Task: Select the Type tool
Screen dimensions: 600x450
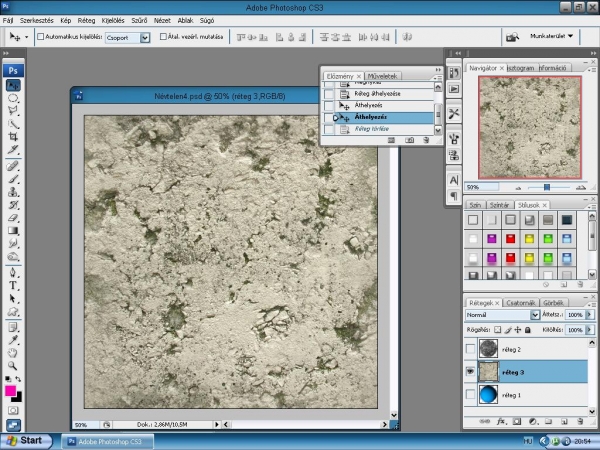Action: (x=13, y=285)
